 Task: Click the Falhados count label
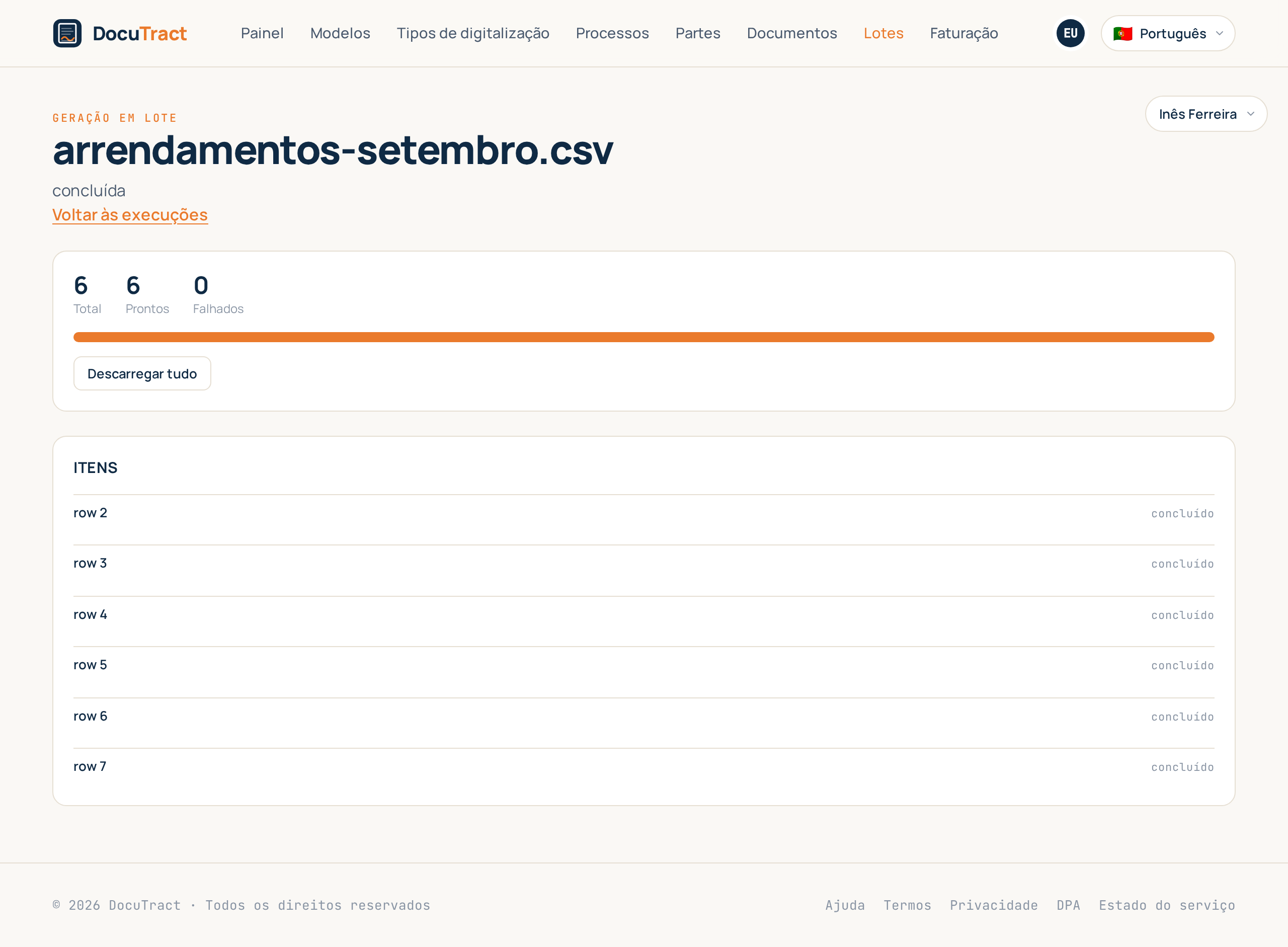[x=218, y=309]
